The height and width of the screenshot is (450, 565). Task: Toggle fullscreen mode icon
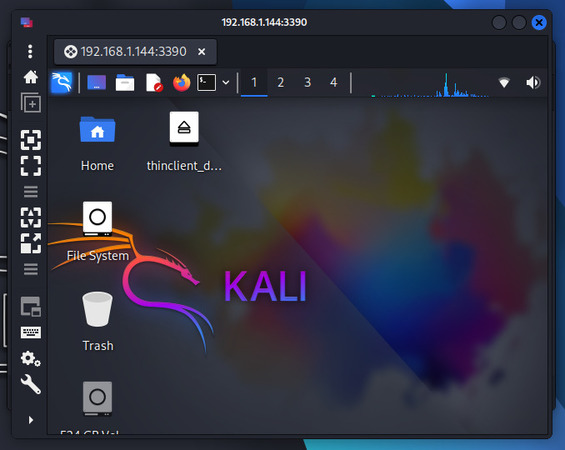point(31,166)
